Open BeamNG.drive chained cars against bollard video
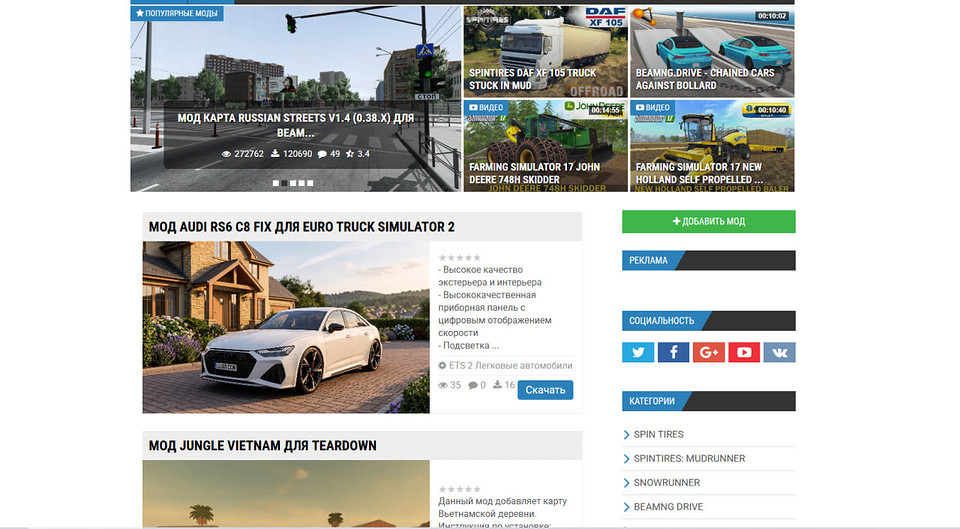960x529 pixels. click(x=712, y=52)
